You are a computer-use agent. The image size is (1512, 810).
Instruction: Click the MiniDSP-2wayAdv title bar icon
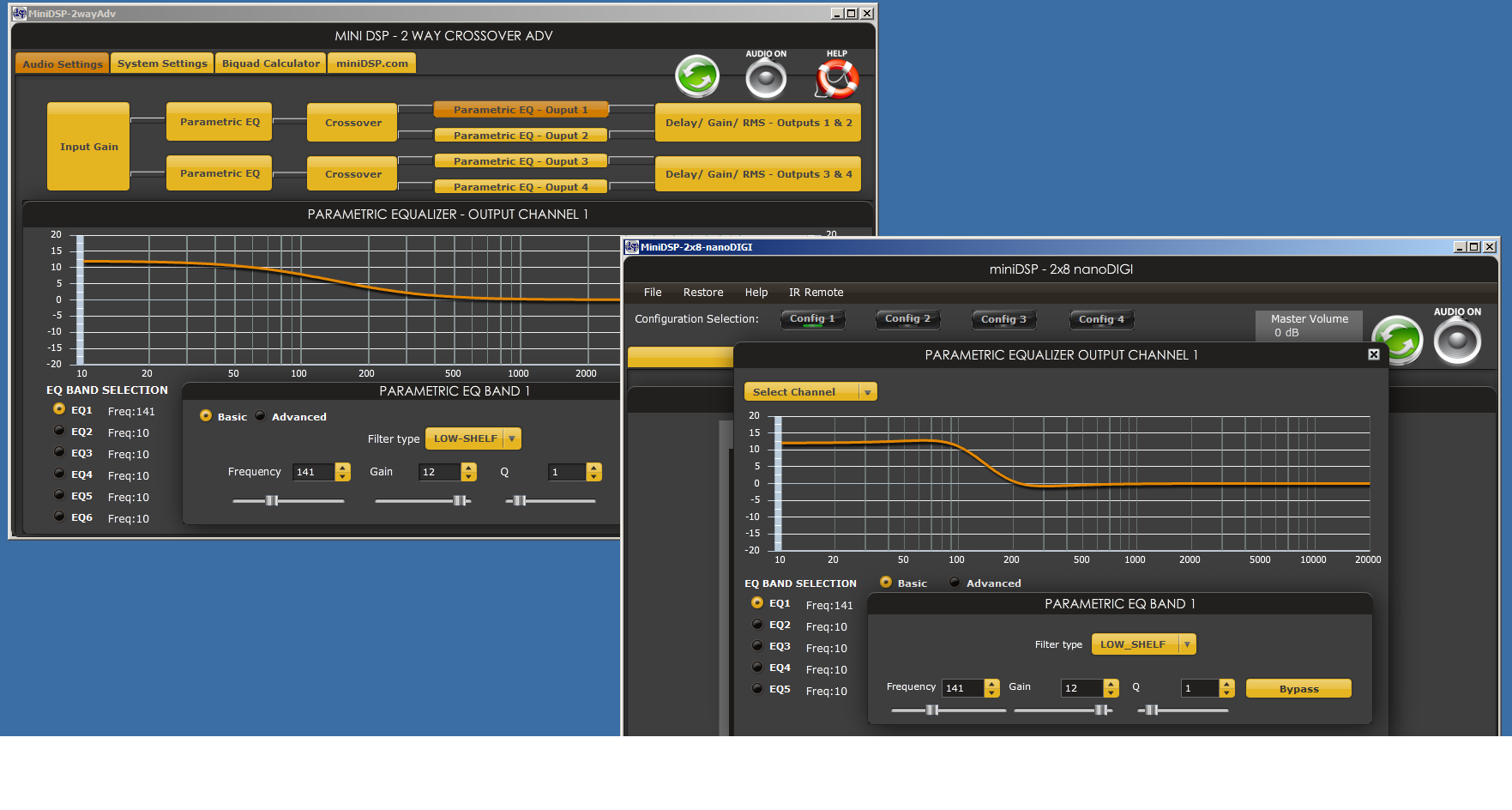pyautogui.click(x=19, y=13)
